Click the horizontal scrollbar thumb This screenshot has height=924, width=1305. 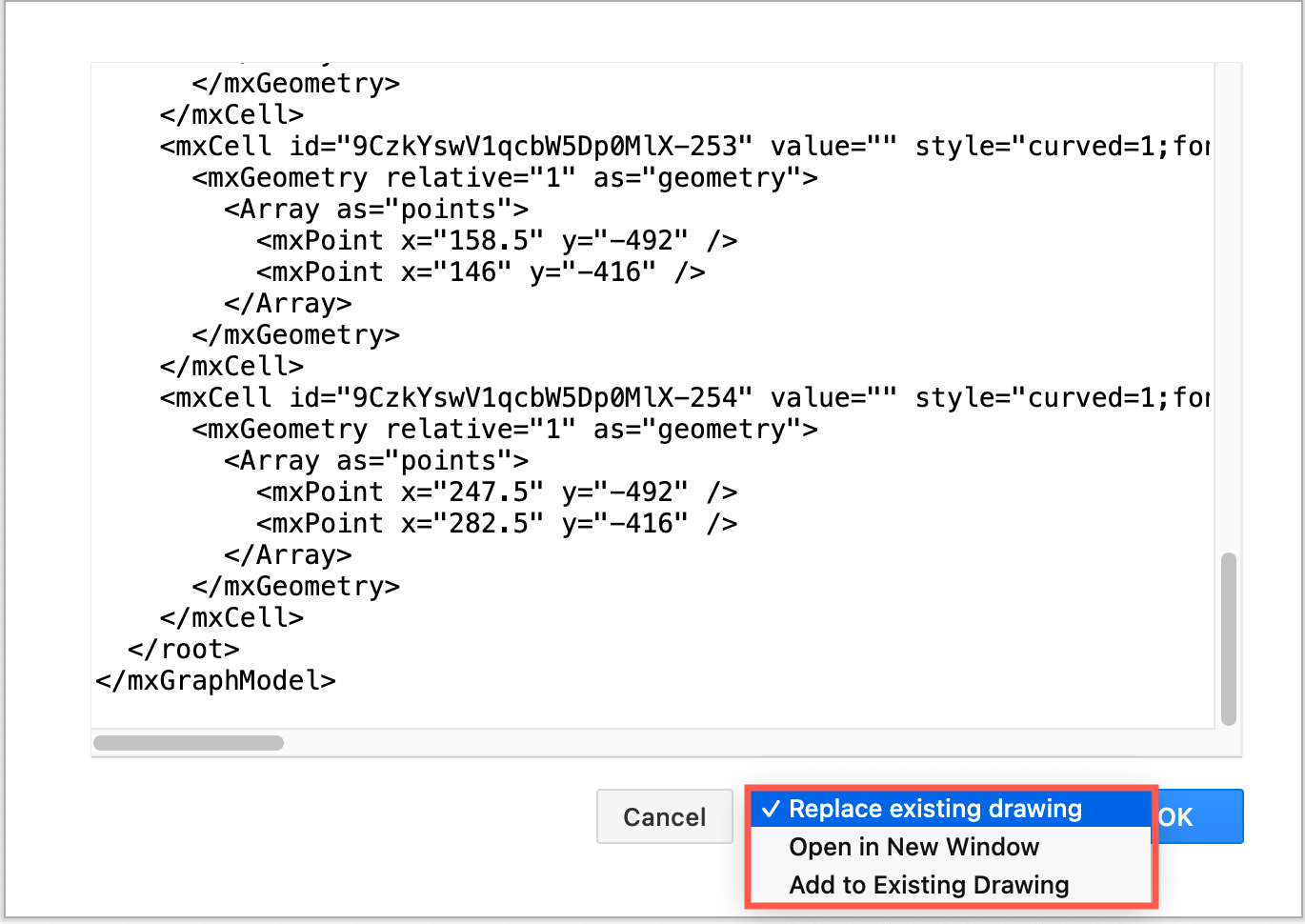click(x=188, y=742)
